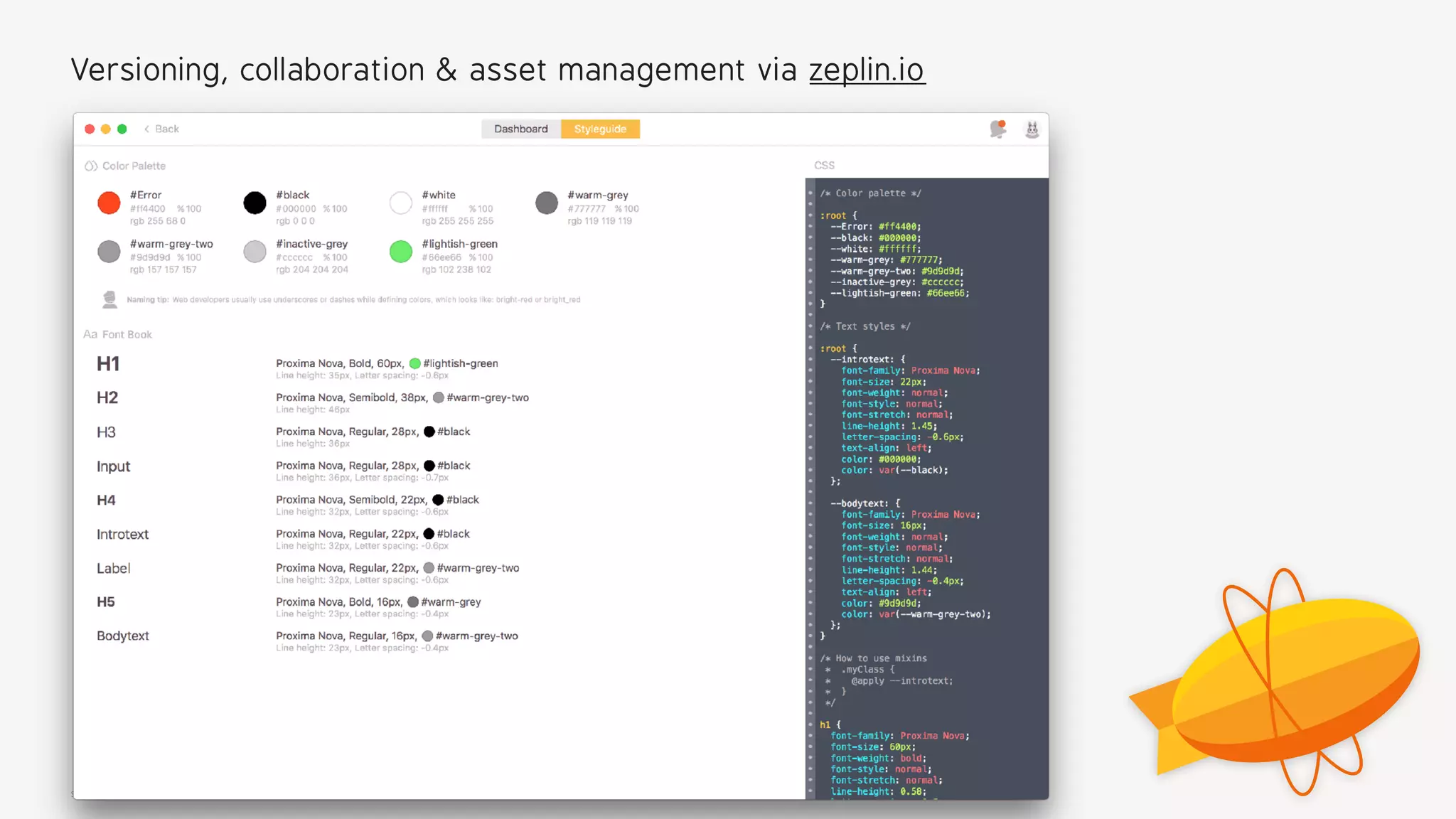Click the grey dot in H2 description
The image size is (1456, 819).
439,397
